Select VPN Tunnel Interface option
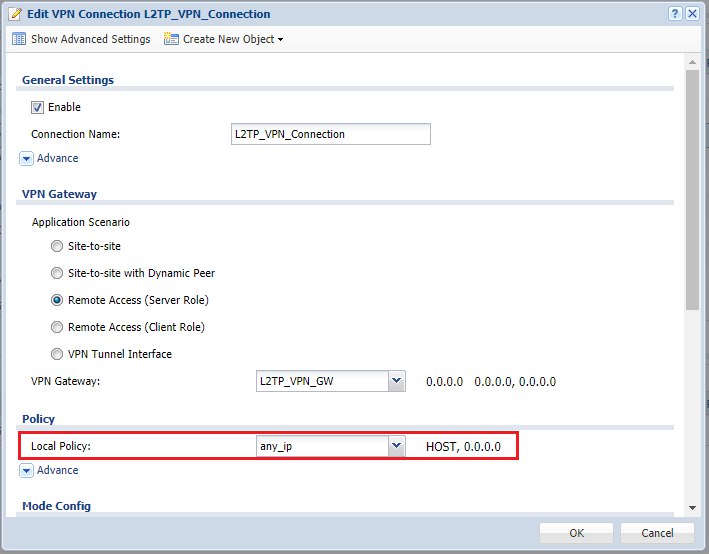Viewport: 709px width, 554px height. click(57, 354)
